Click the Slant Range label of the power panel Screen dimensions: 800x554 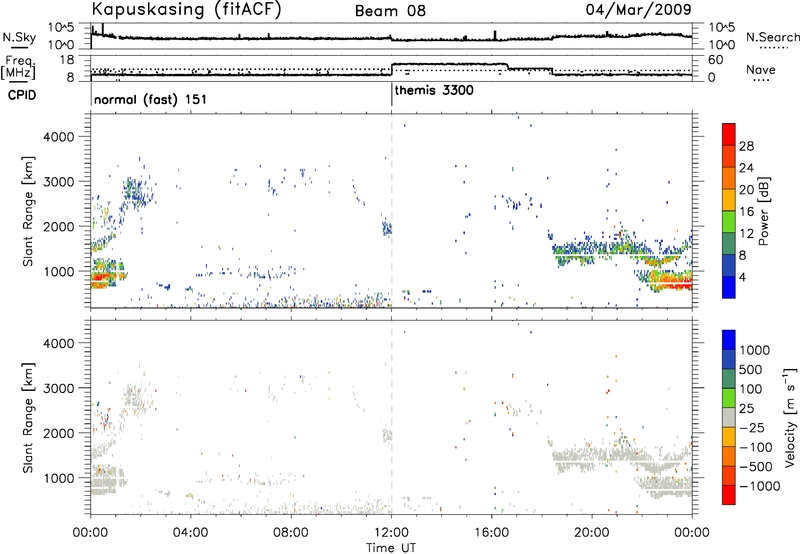[x=28, y=211]
